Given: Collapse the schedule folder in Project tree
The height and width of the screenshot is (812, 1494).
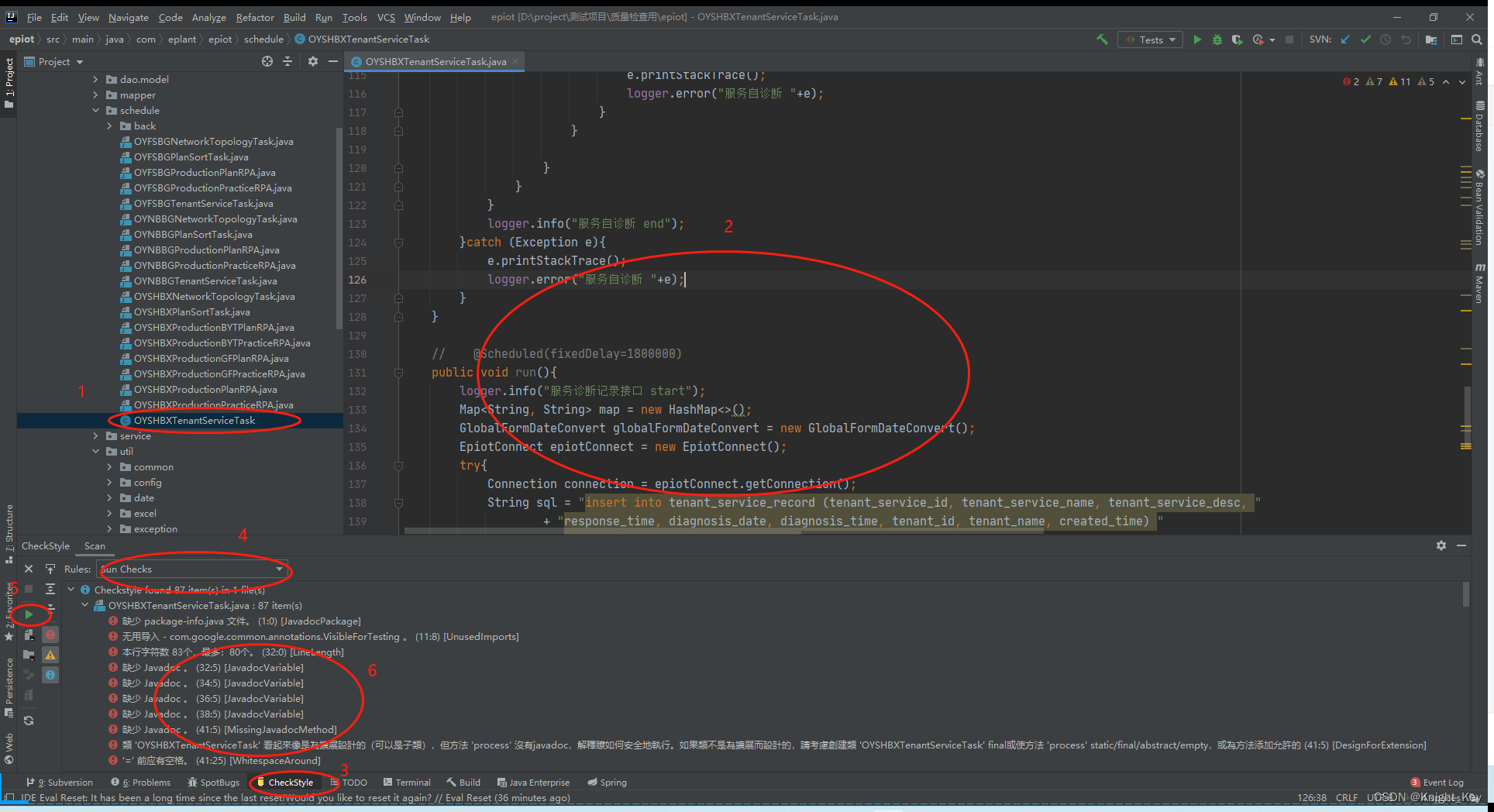Looking at the screenshot, I should (96, 110).
